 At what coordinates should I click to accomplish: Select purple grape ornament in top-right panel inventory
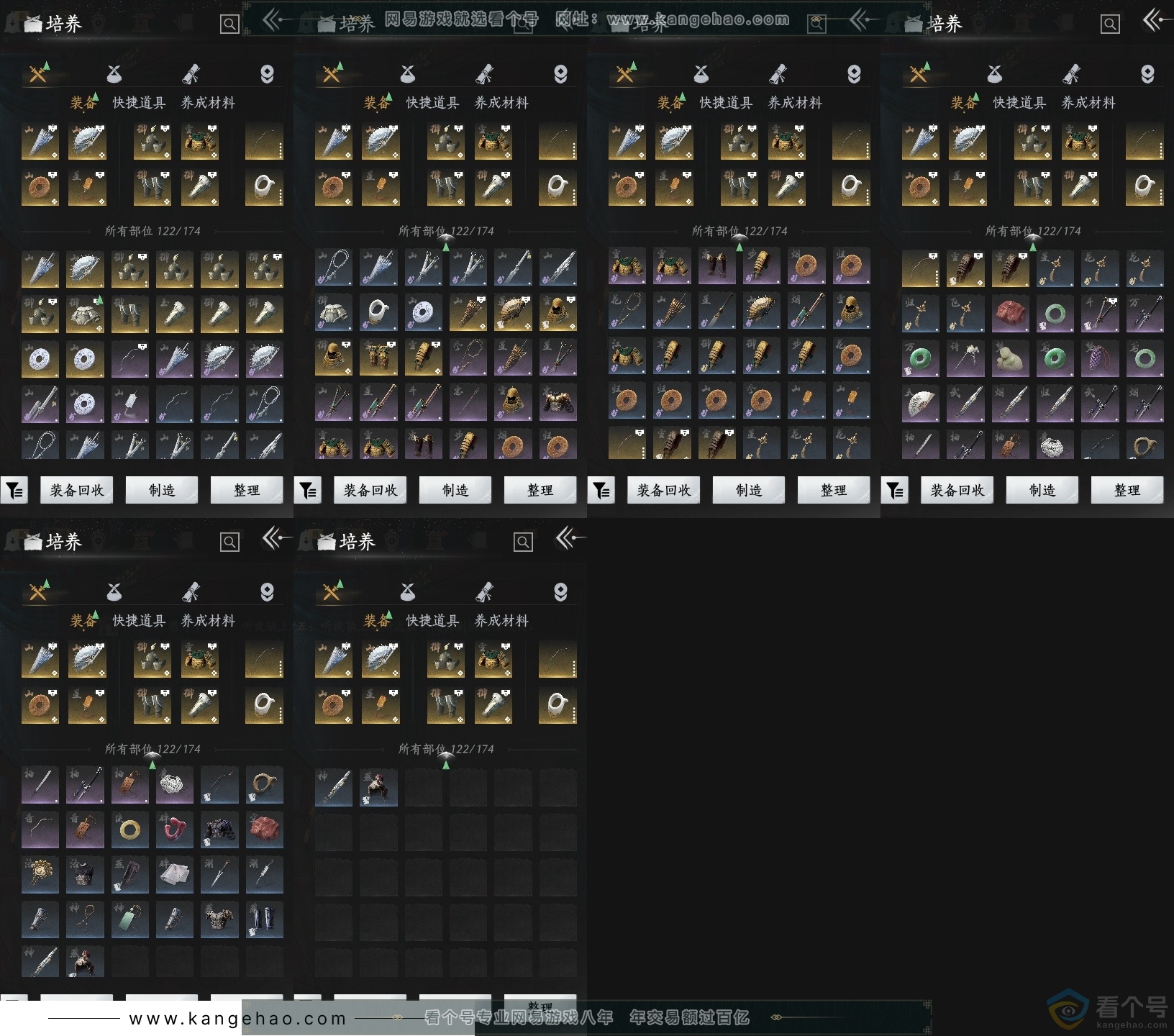click(x=1099, y=358)
